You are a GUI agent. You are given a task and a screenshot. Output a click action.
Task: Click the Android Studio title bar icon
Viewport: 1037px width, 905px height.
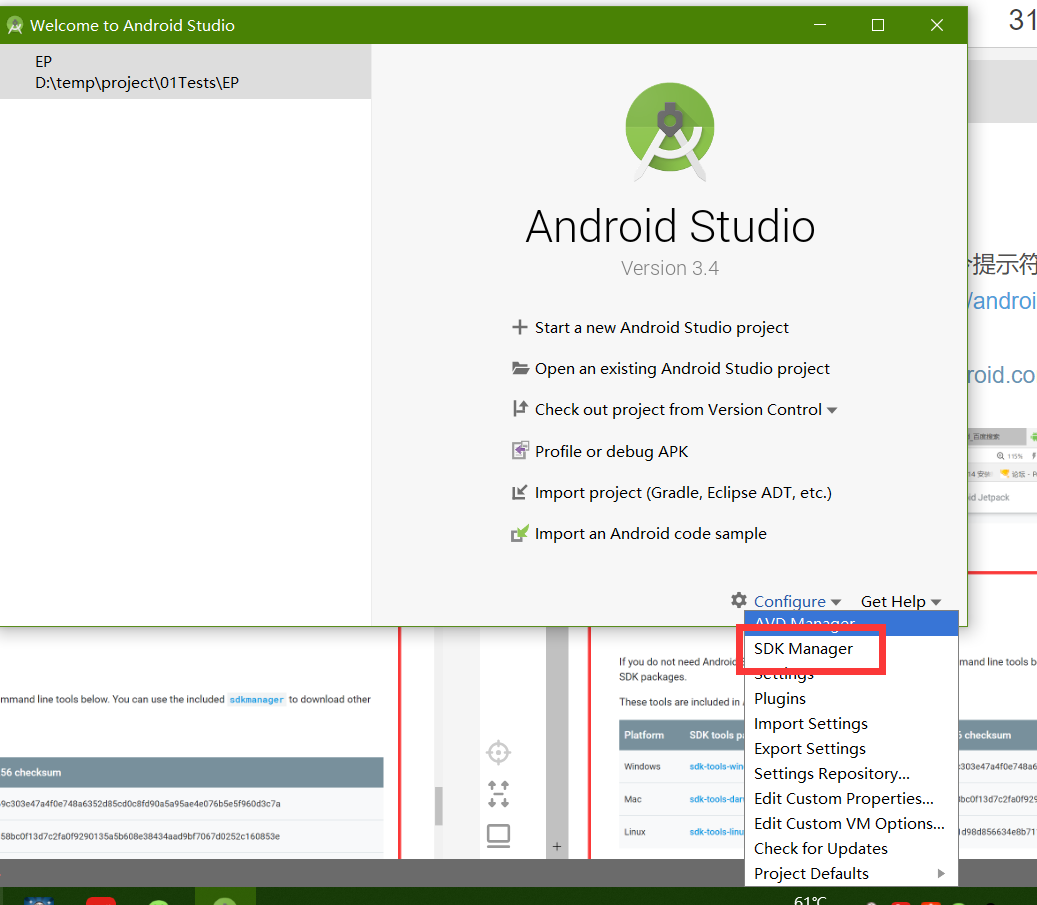15,25
